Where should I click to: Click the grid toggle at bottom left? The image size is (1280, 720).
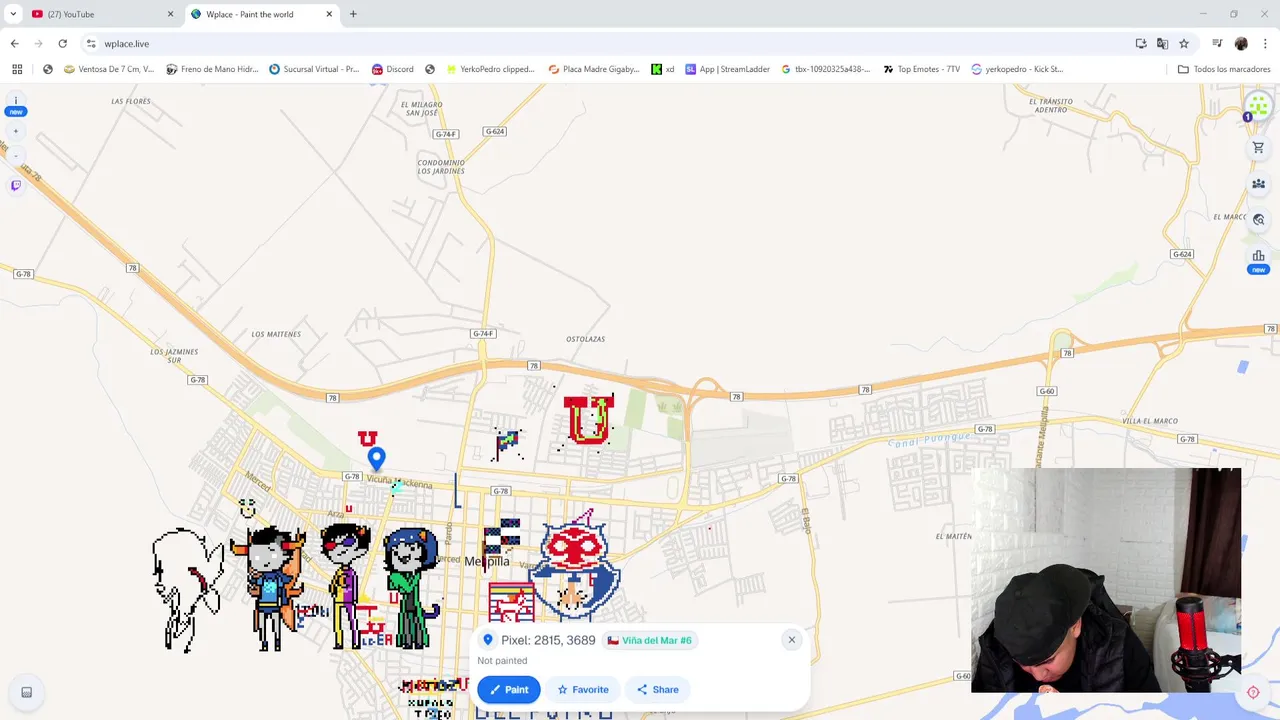pos(26,692)
